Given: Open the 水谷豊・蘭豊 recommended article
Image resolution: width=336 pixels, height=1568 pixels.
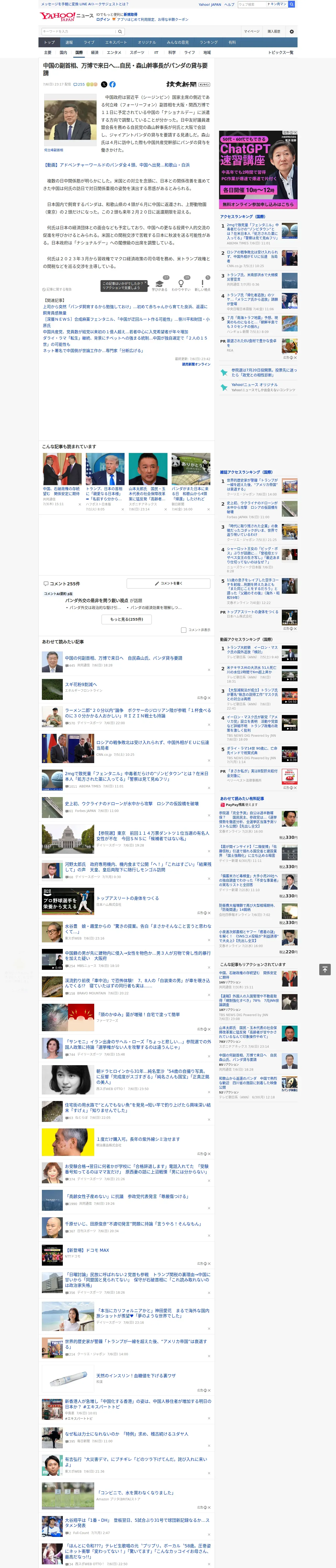Looking at the screenshot, I should 138,929.
